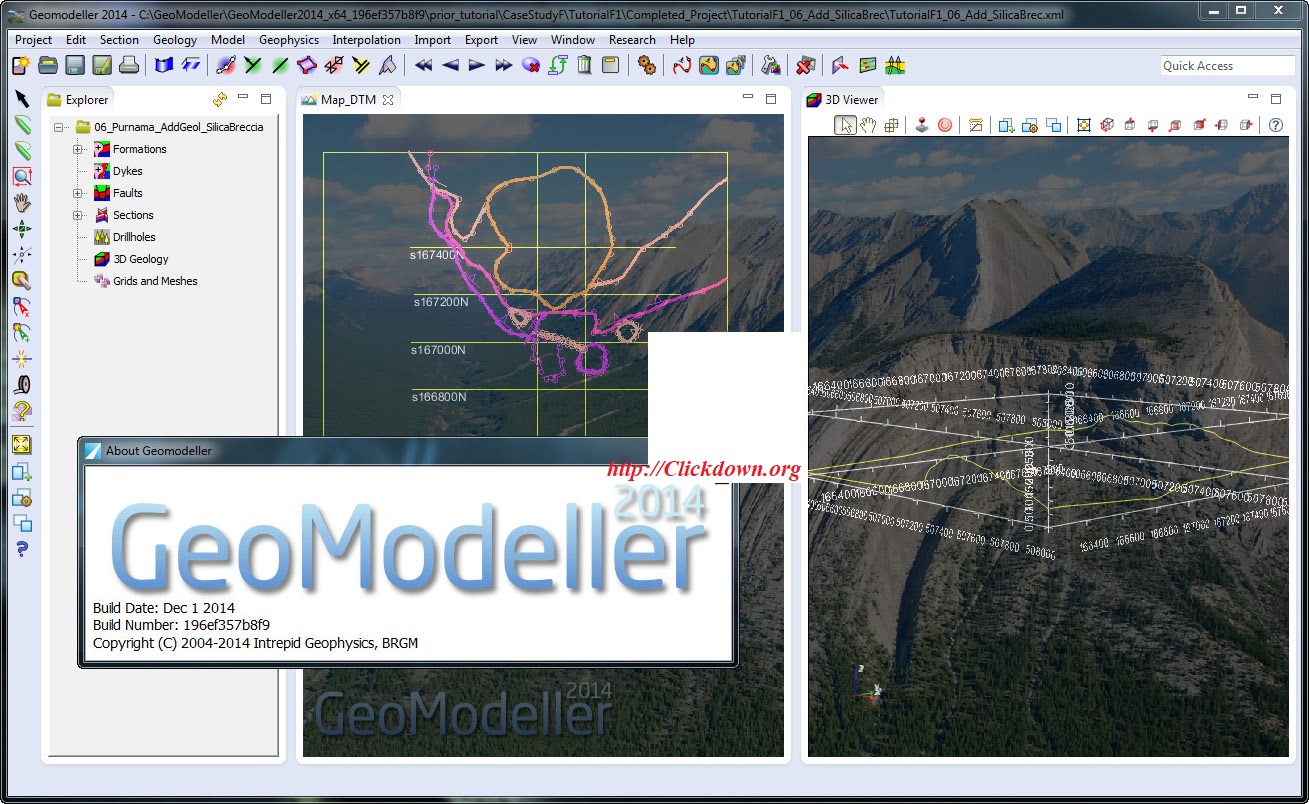Viewport: 1309px width, 804px height.
Task: Open the Project menu
Action: click(x=34, y=40)
